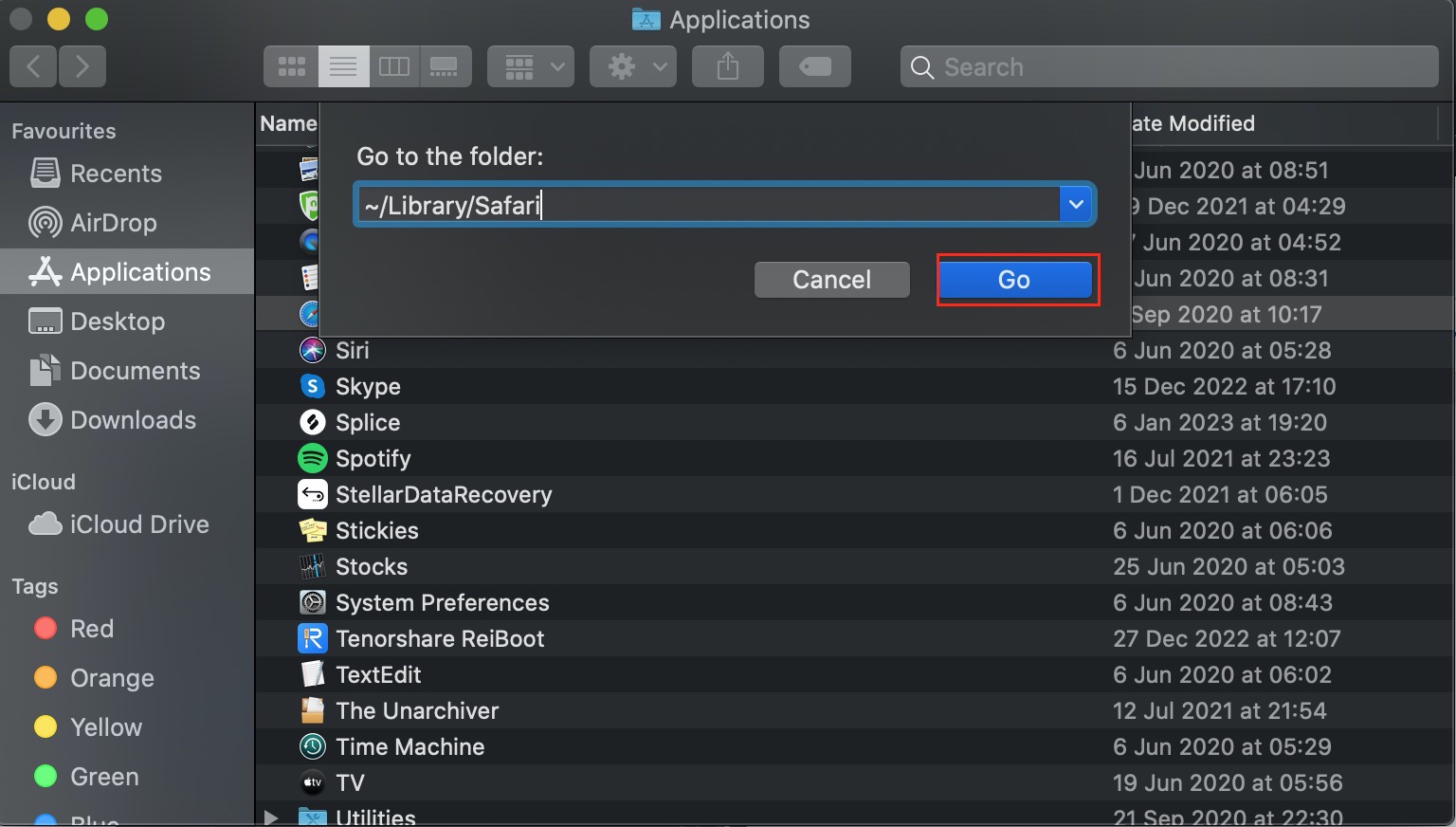Switch to icon view
Screen dimensions: 1456x827
(x=291, y=66)
